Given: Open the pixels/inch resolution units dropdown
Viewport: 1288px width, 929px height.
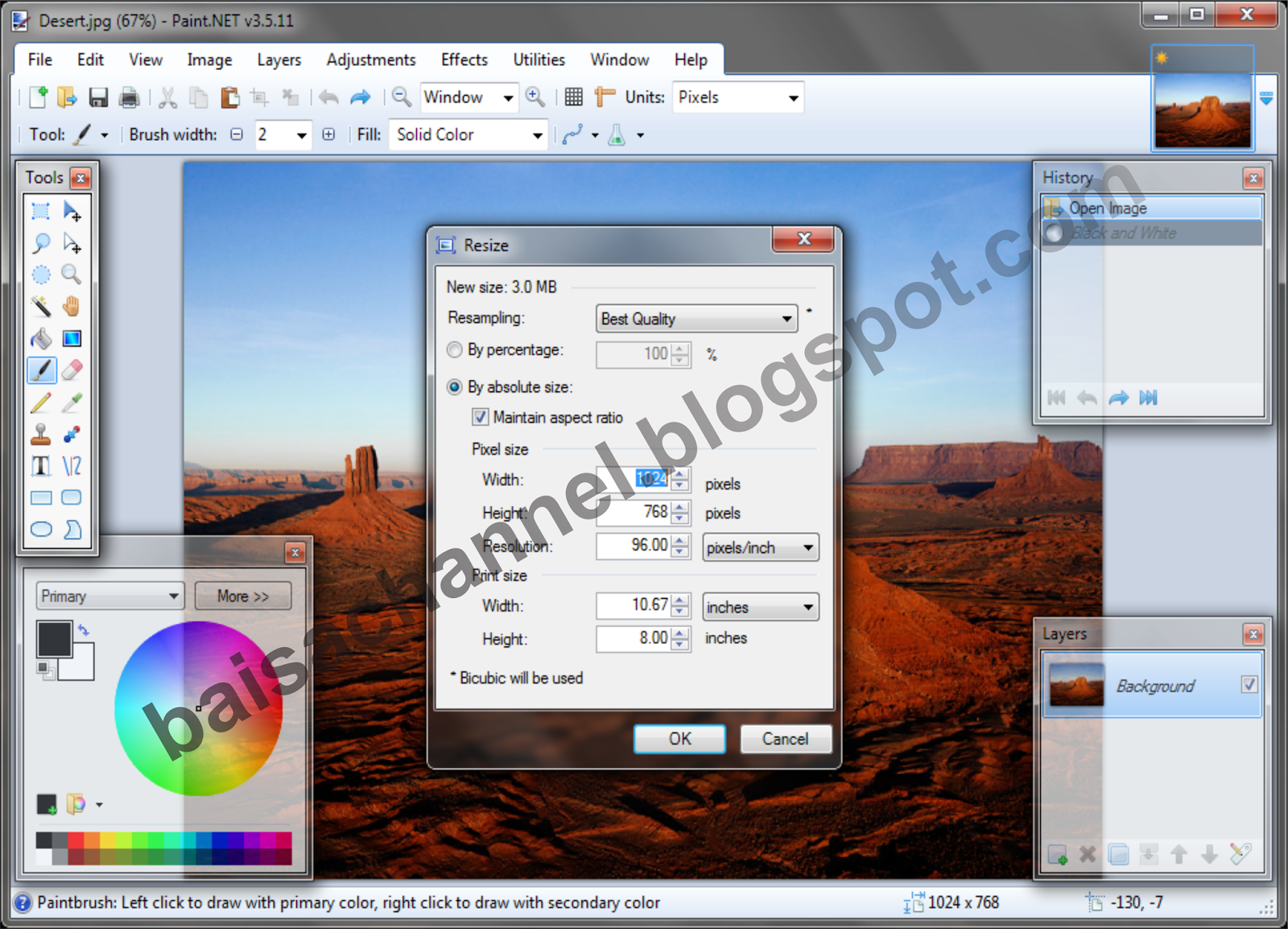Looking at the screenshot, I should [761, 547].
